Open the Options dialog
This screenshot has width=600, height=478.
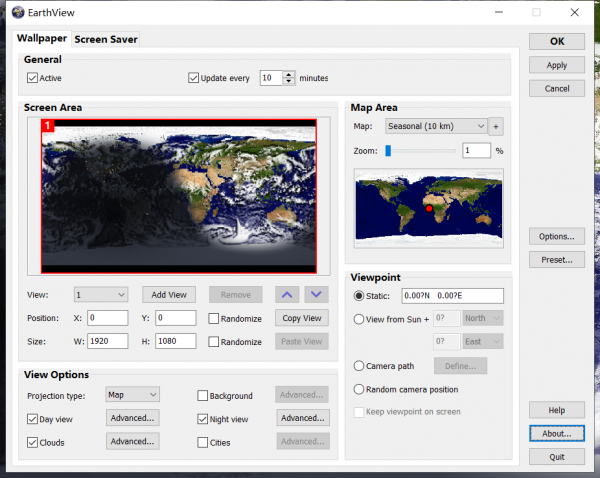tap(557, 237)
